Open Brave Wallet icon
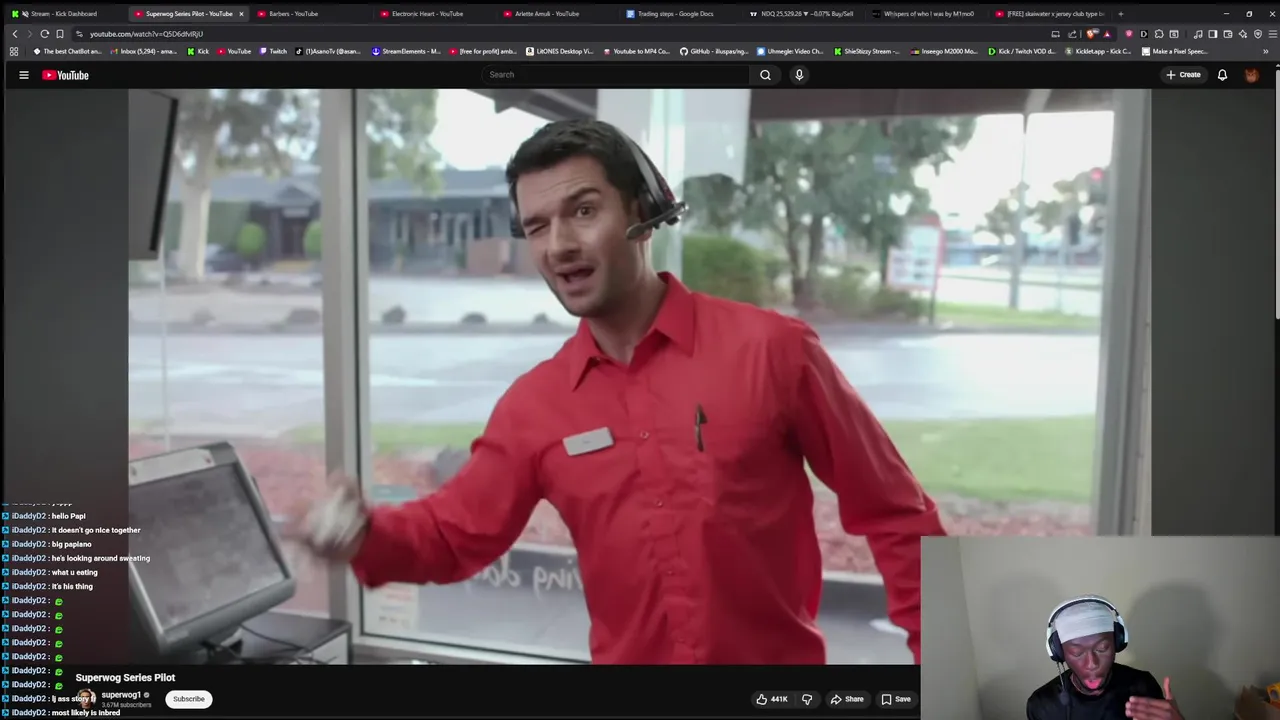 coord(1228,34)
